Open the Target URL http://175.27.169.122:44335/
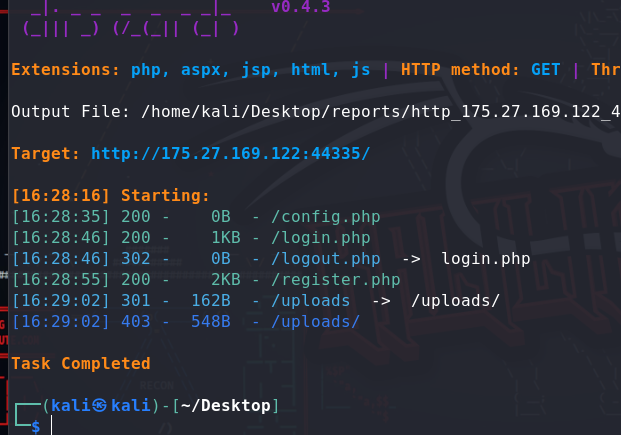 [230, 154]
